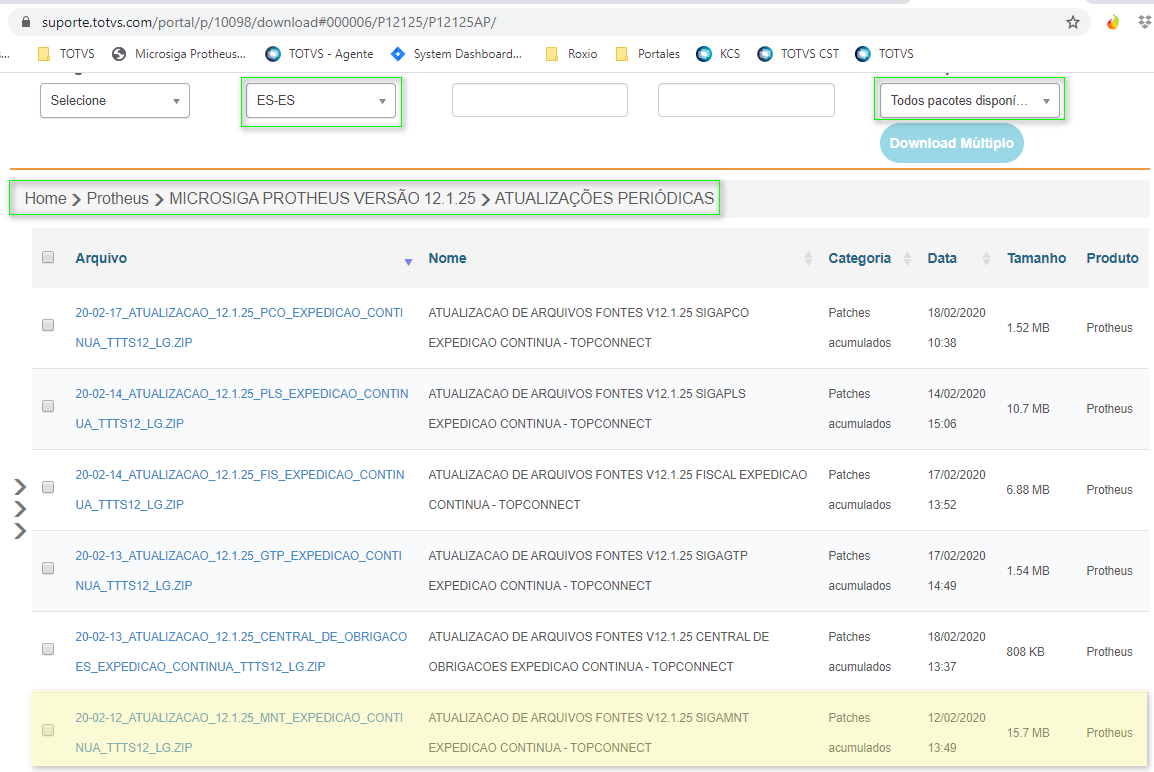Sort table by Categoria column arrows
1154x772 pixels.
click(907, 258)
